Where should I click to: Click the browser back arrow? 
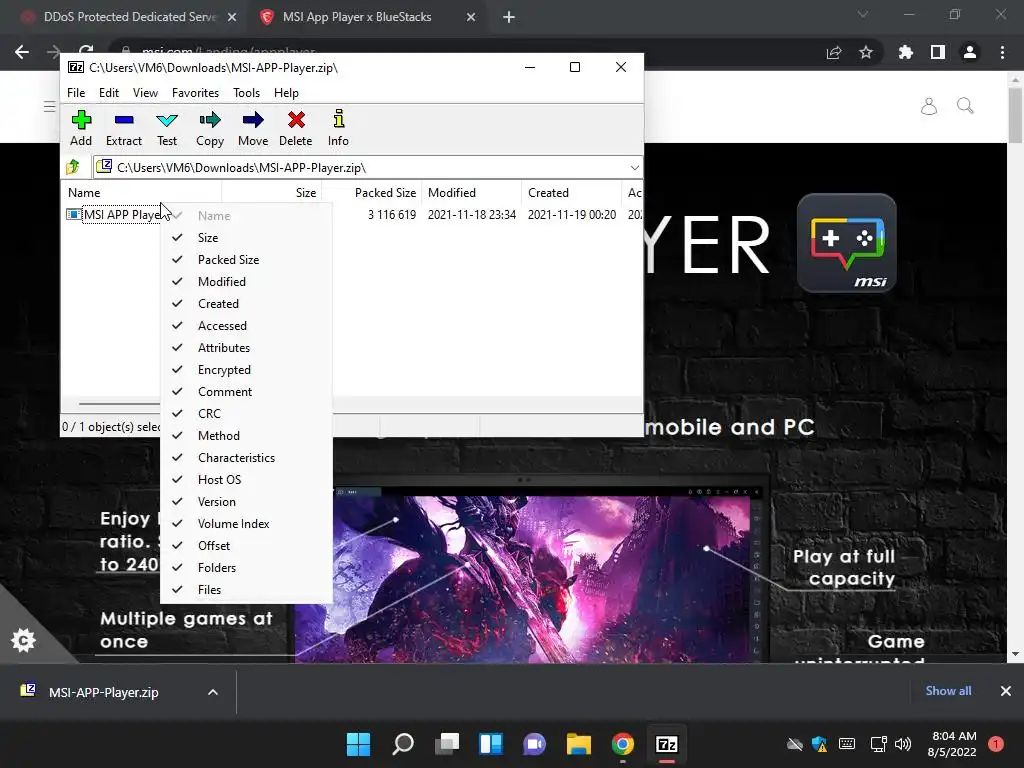tap(22, 52)
